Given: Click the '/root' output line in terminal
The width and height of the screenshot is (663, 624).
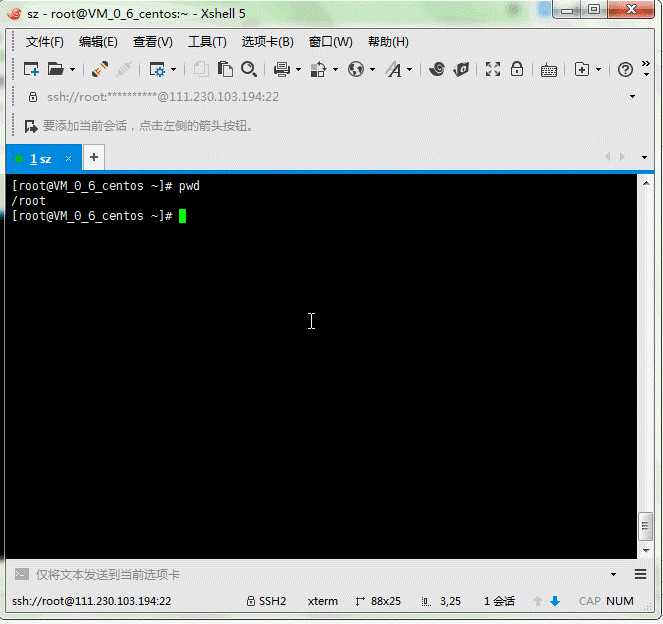Looking at the screenshot, I should [28, 200].
